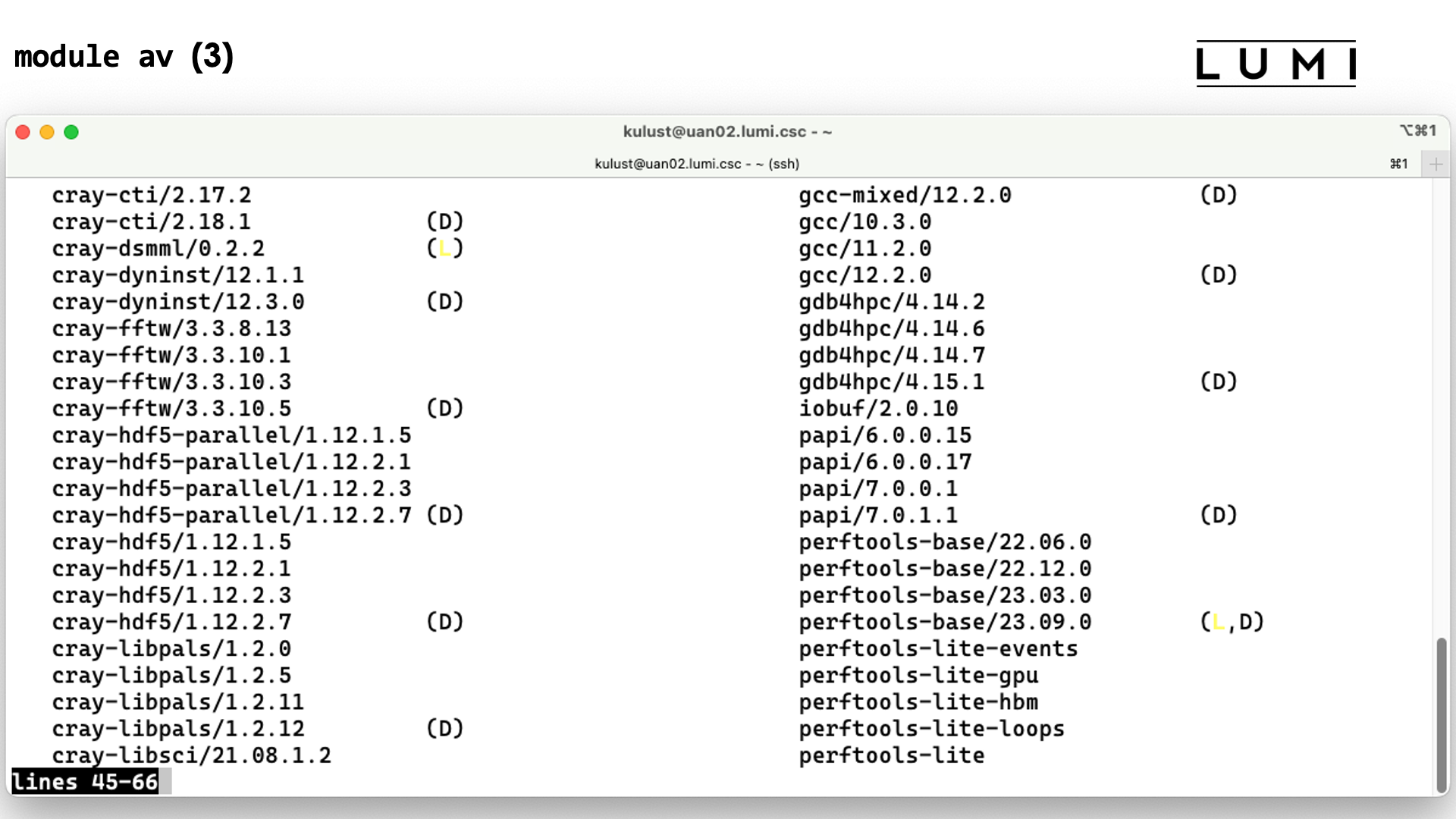This screenshot has height=819, width=1456.
Task: Select text 'cray-libpals/1.2.12'
Action: coord(178,729)
